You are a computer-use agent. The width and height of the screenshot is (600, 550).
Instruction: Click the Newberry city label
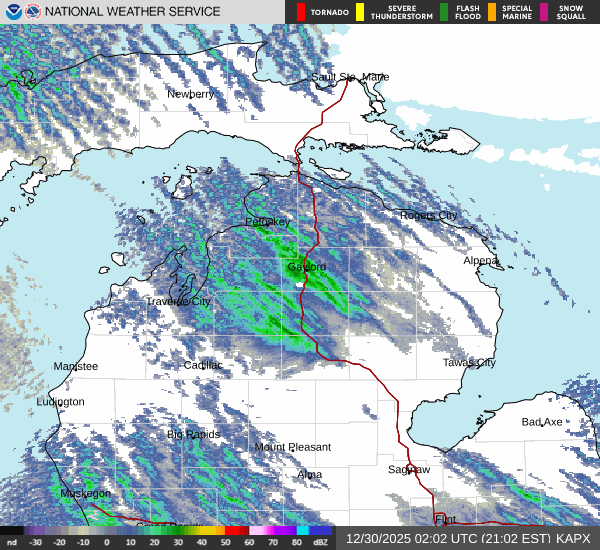tap(190, 94)
